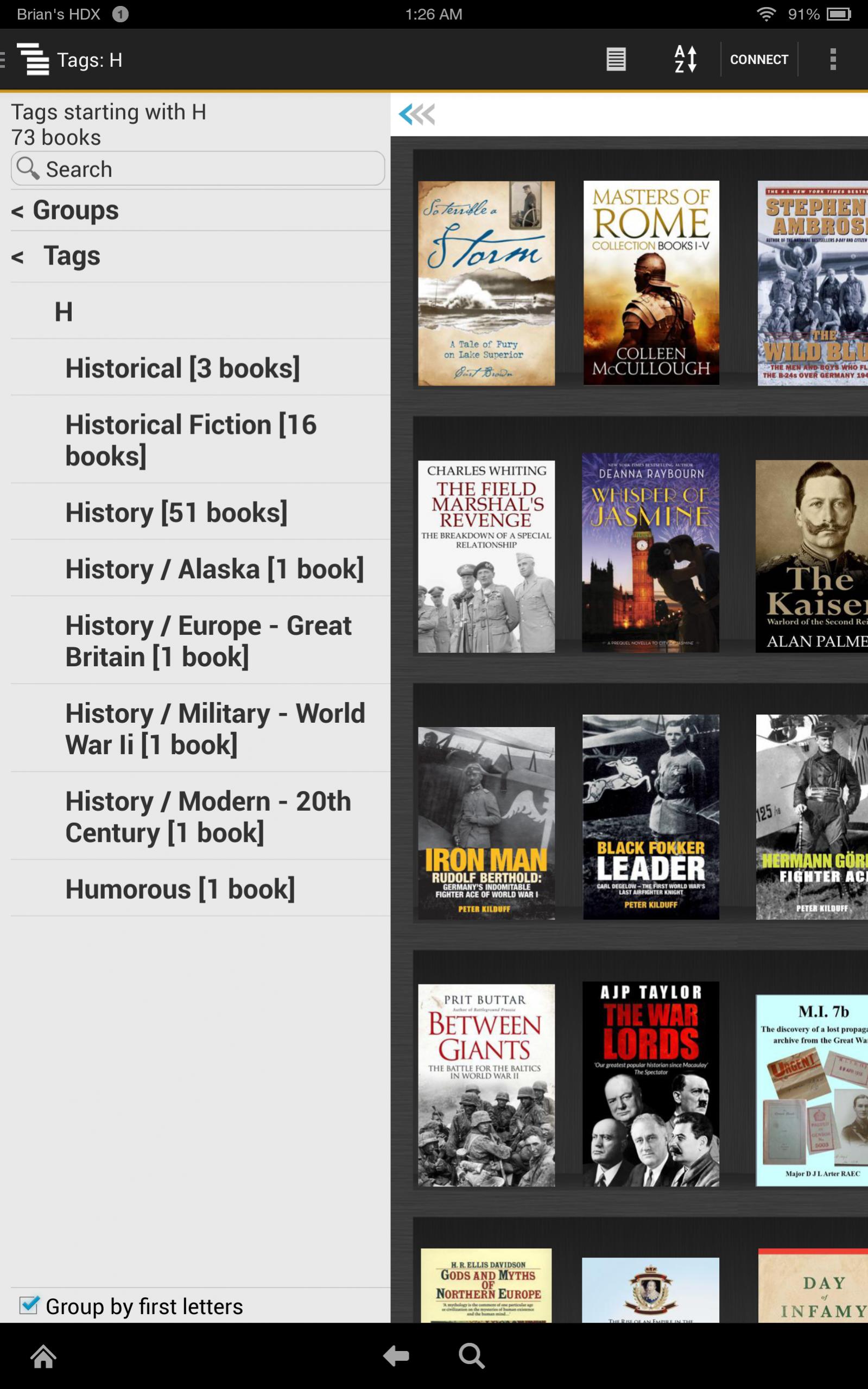The width and height of the screenshot is (868, 1389).
Task: Open the A-Z sort options
Action: click(686, 59)
